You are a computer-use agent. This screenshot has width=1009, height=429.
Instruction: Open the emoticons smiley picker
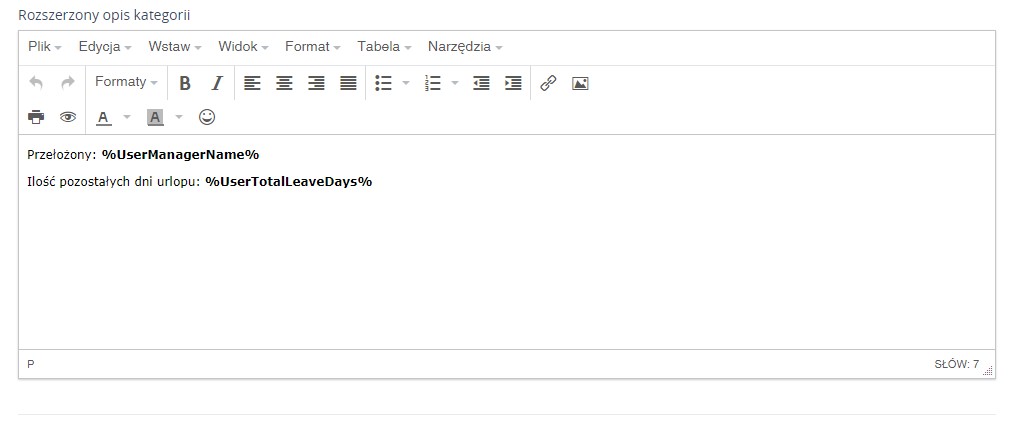[207, 117]
